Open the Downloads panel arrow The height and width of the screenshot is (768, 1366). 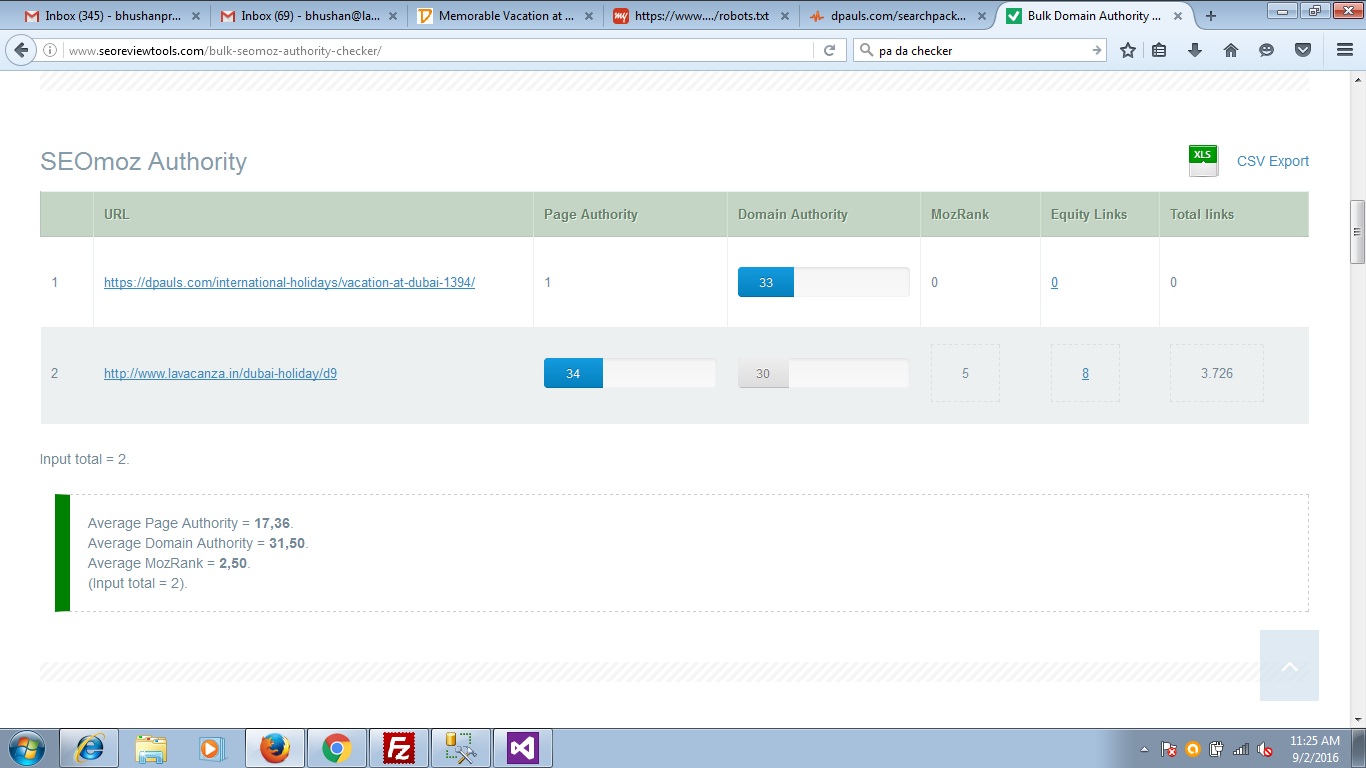point(1194,50)
